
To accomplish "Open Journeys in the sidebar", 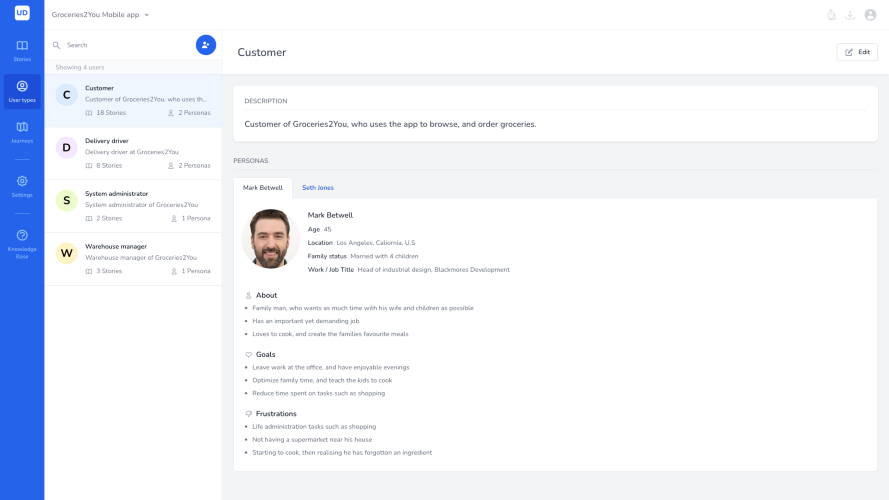I will (x=22, y=132).
